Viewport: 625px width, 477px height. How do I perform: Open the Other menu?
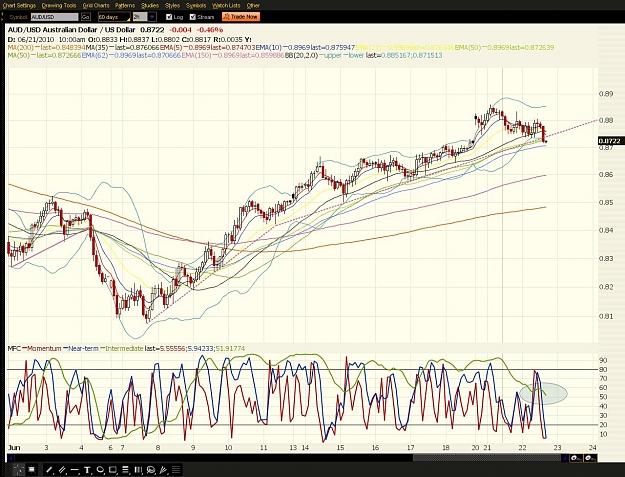tap(253, 6)
